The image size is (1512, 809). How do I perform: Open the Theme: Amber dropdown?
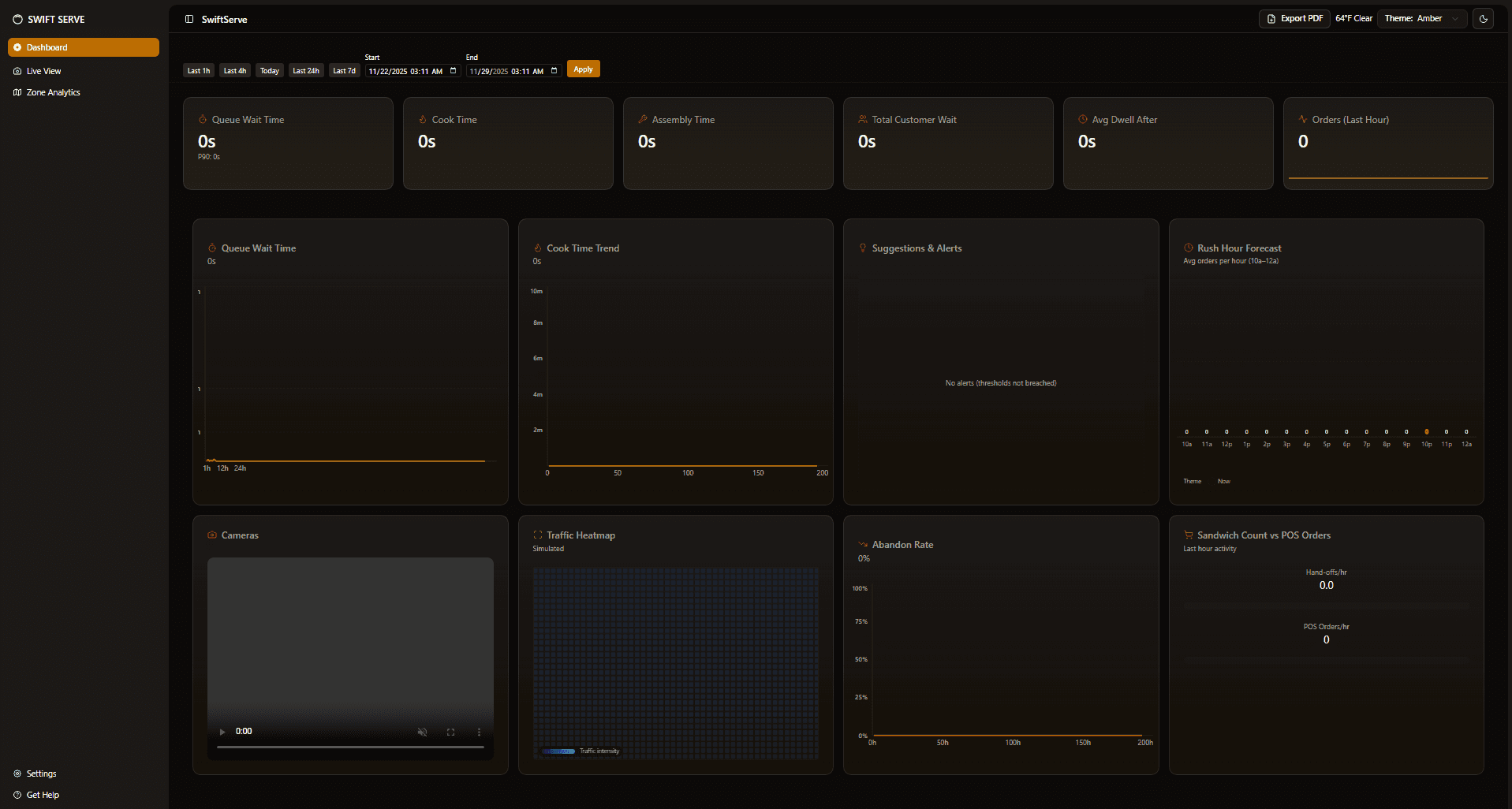pos(1421,18)
